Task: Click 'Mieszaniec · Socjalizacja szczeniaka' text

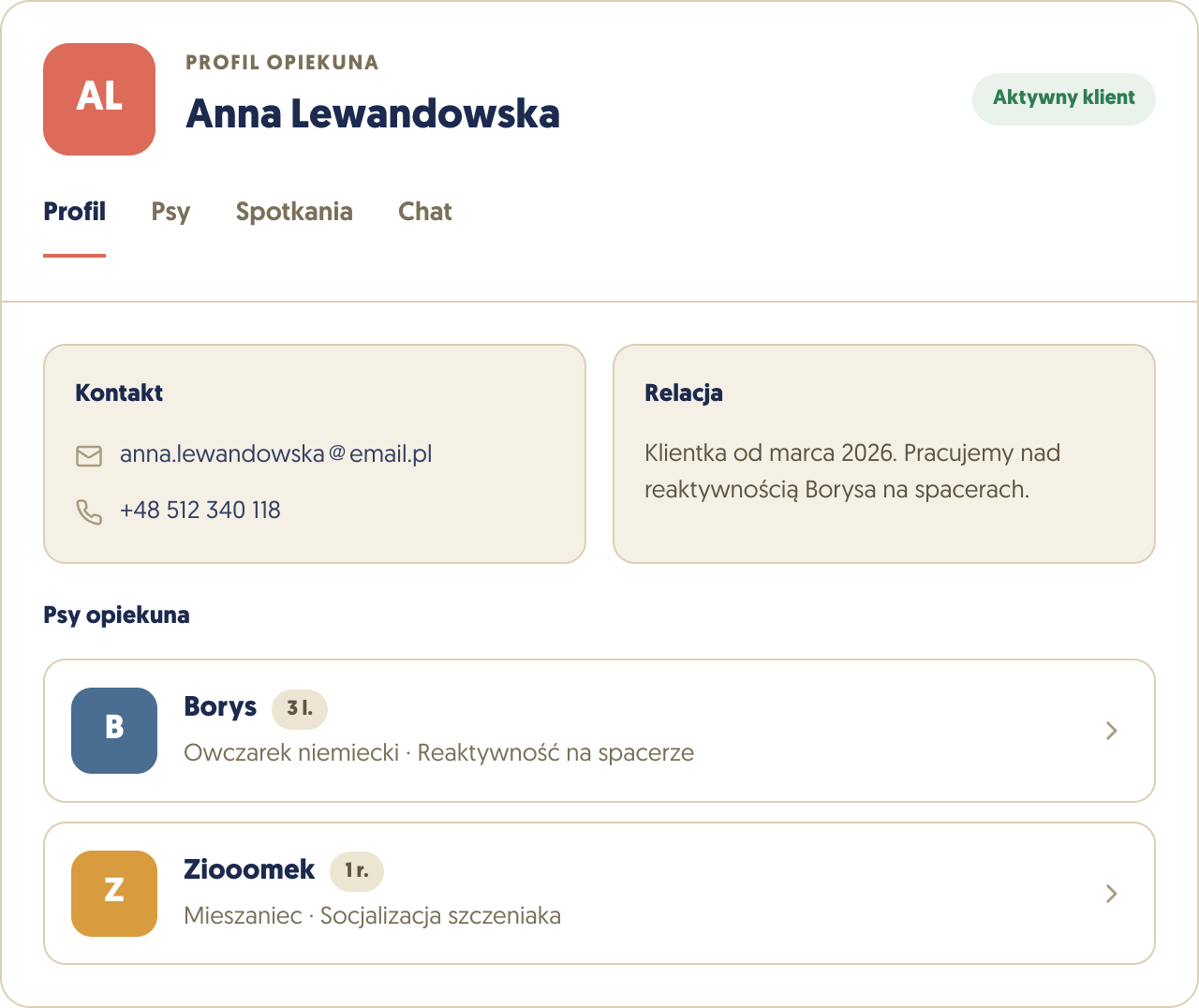Action: (373, 916)
